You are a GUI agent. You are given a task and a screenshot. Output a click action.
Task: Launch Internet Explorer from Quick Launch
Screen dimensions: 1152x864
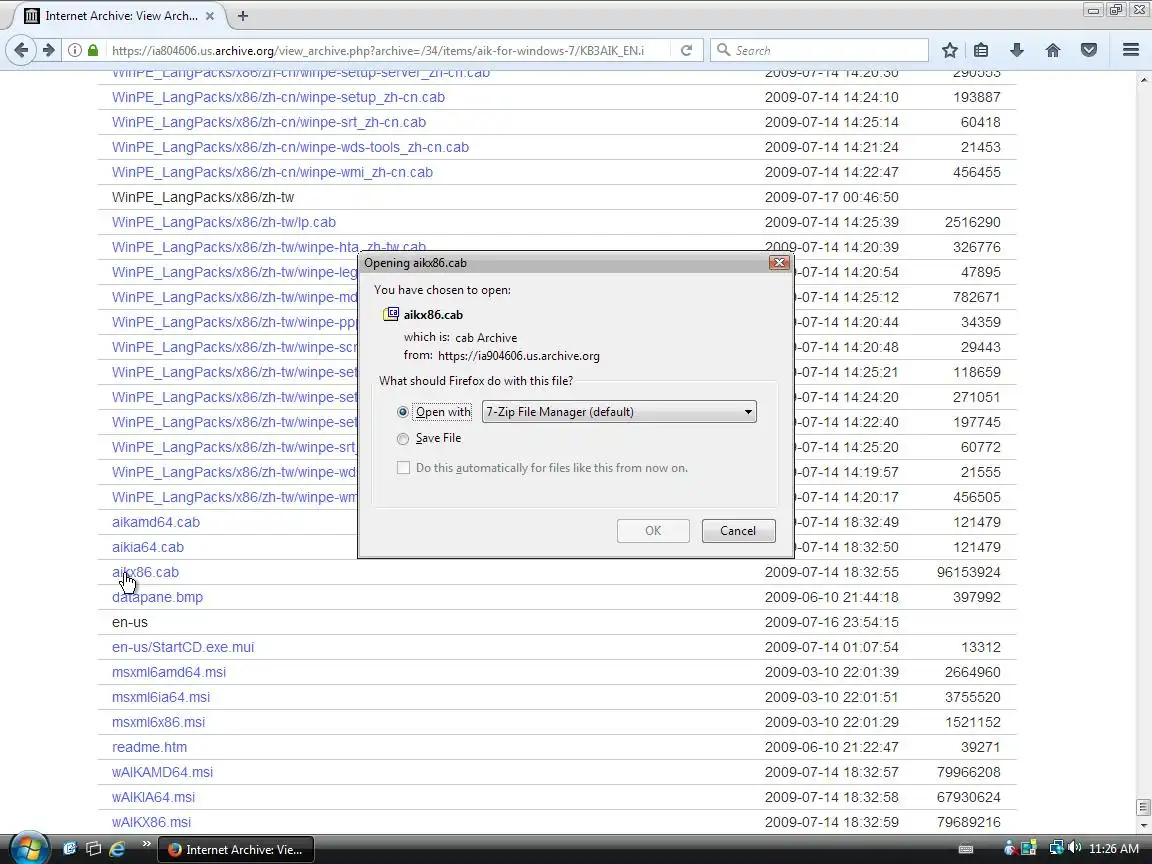point(117,849)
